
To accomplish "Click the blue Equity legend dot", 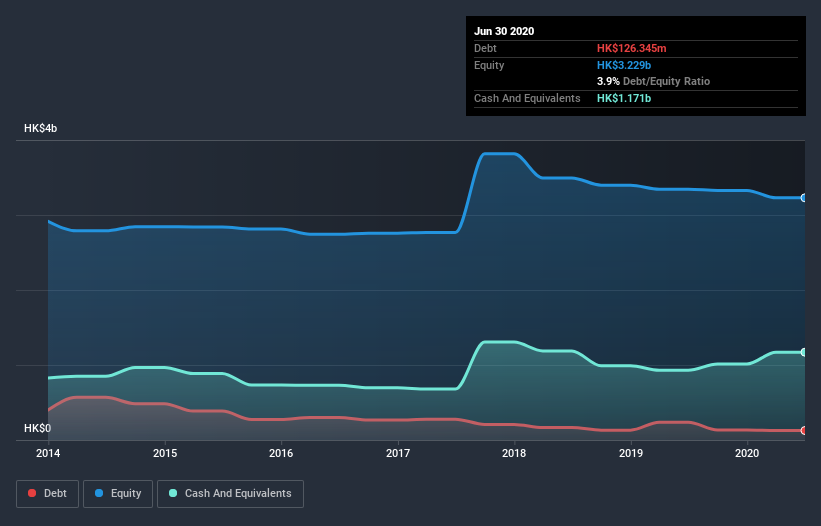I will click(99, 493).
